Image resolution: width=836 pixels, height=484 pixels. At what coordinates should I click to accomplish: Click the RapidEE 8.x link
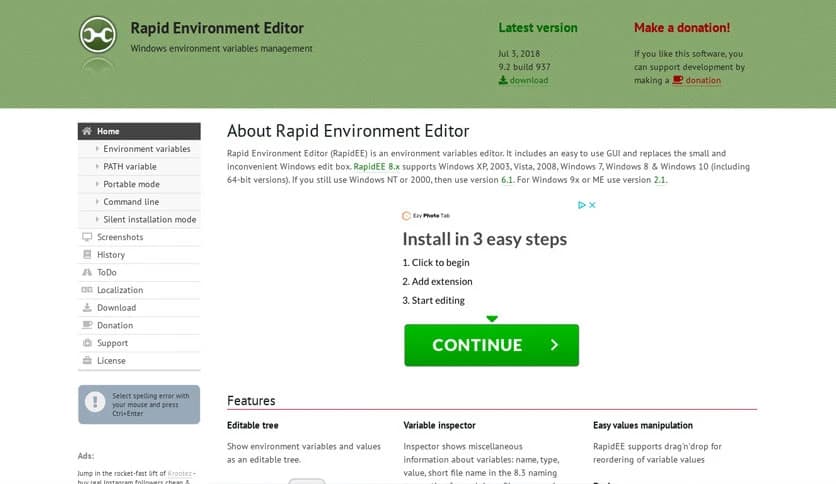pyautogui.click(x=376, y=166)
